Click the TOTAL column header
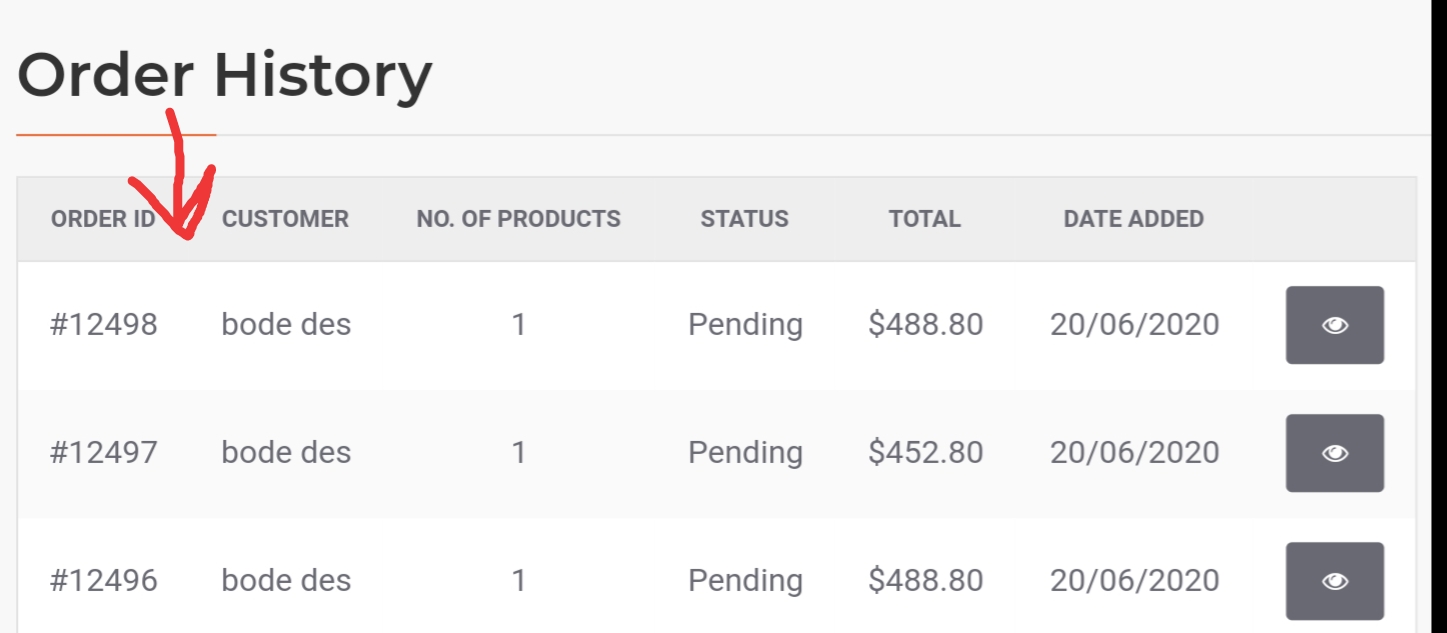This screenshot has height=633, width=1447. (x=925, y=219)
